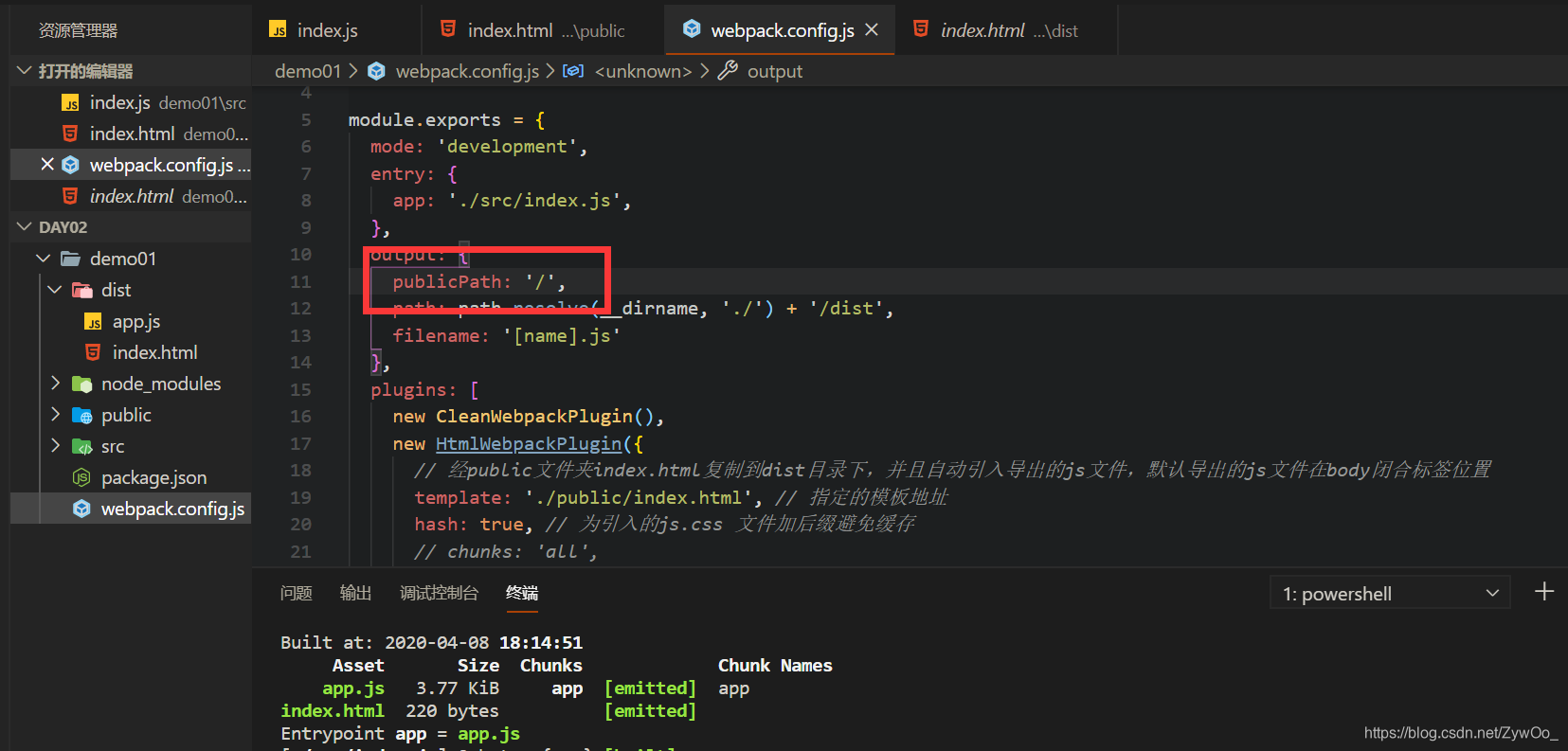Screen dimensions: 1568x751
Task: Click dist index.html HTML5 icon in tree
Action: pyautogui.click(x=93, y=352)
